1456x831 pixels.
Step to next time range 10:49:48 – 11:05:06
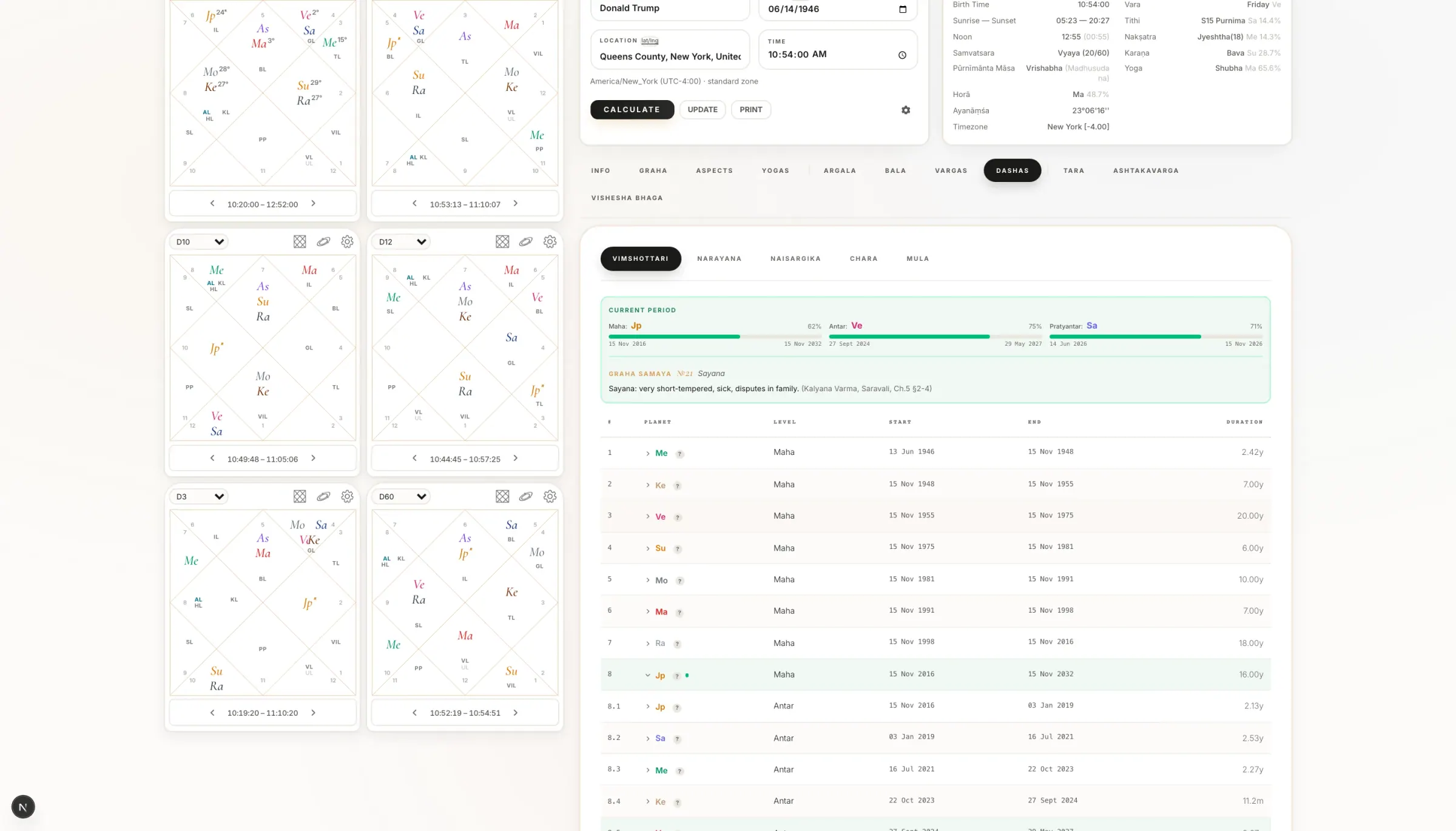(x=314, y=458)
